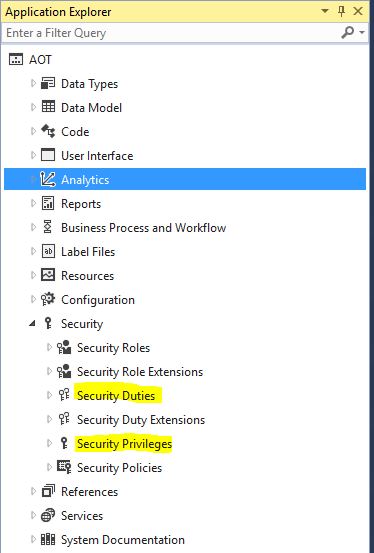Image resolution: width=374 pixels, height=553 pixels.
Task: Click the Security Policies icon
Action: pos(64,467)
